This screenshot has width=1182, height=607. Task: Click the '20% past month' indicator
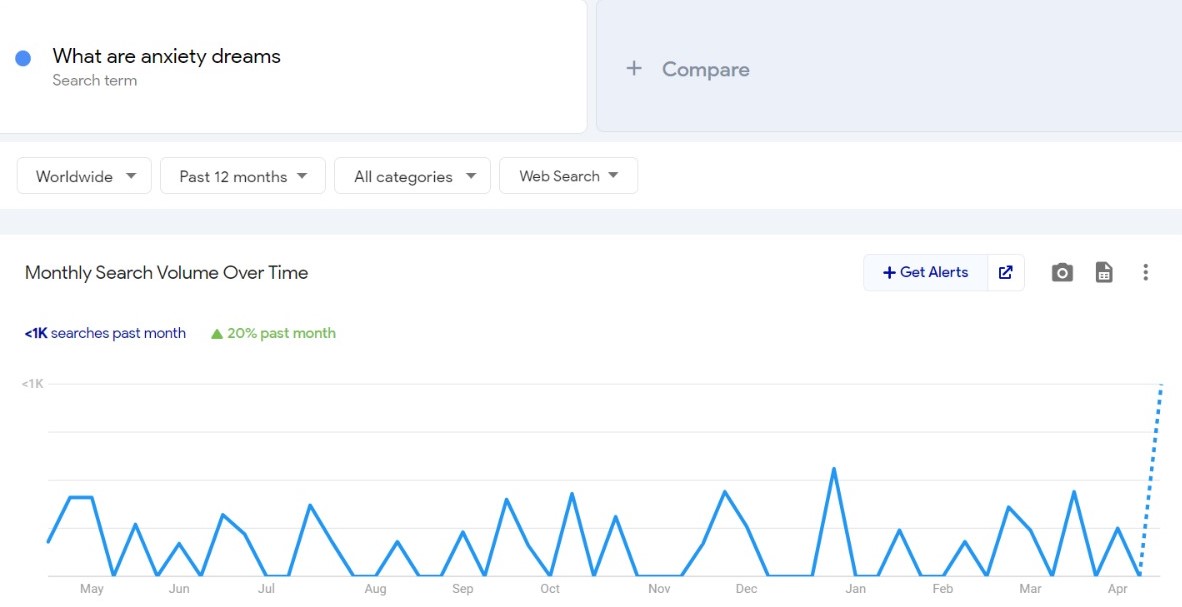point(274,333)
